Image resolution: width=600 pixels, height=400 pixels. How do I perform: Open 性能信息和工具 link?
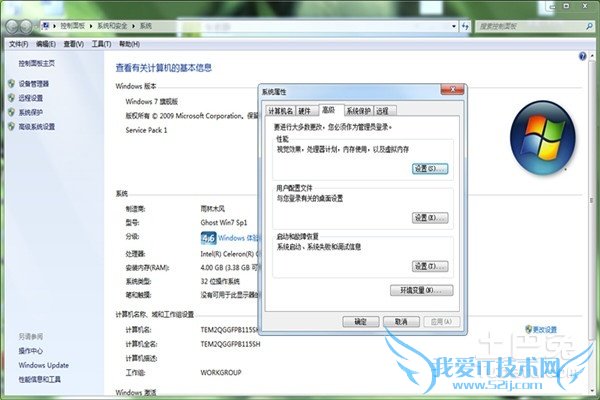(40, 379)
